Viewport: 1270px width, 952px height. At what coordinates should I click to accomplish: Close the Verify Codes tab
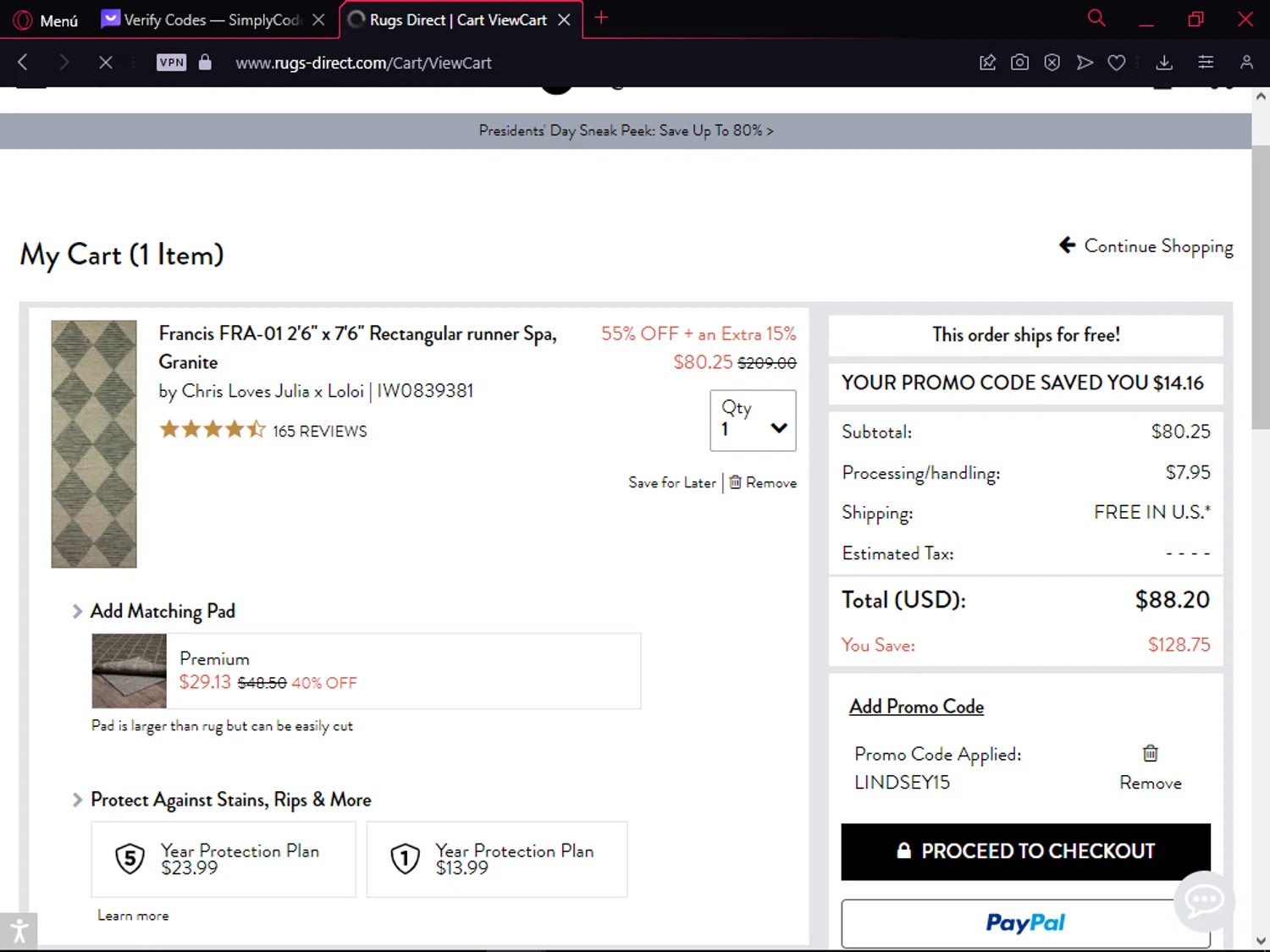click(318, 19)
